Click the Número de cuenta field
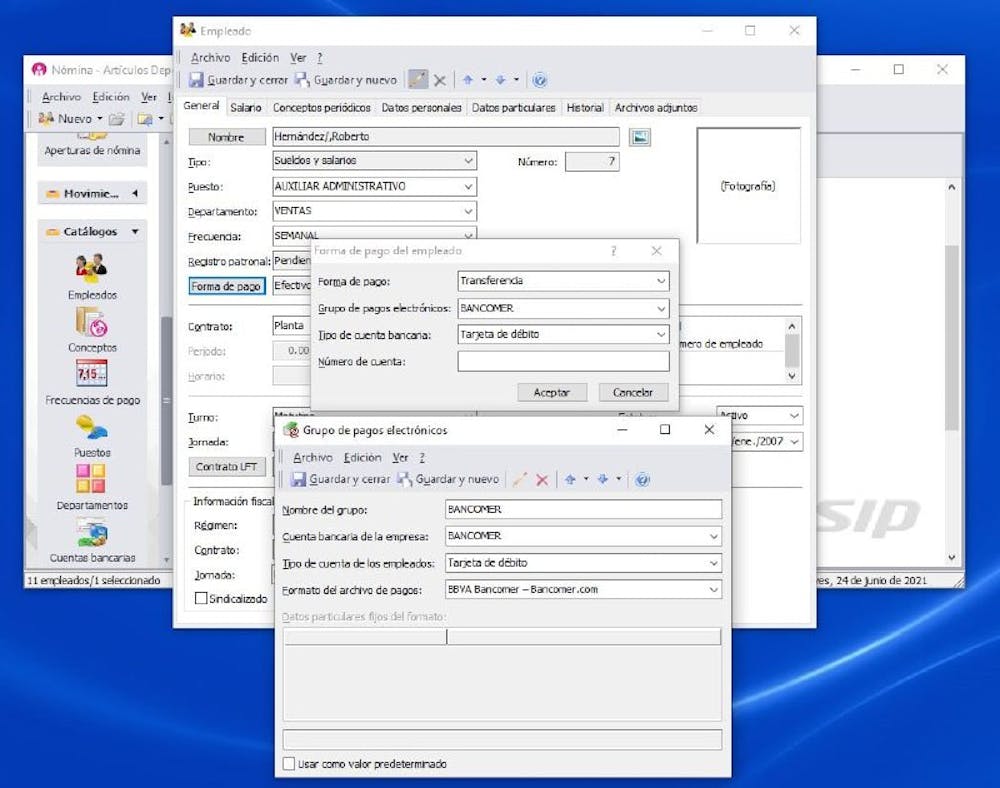1000x788 pixels. coord(563,361)
